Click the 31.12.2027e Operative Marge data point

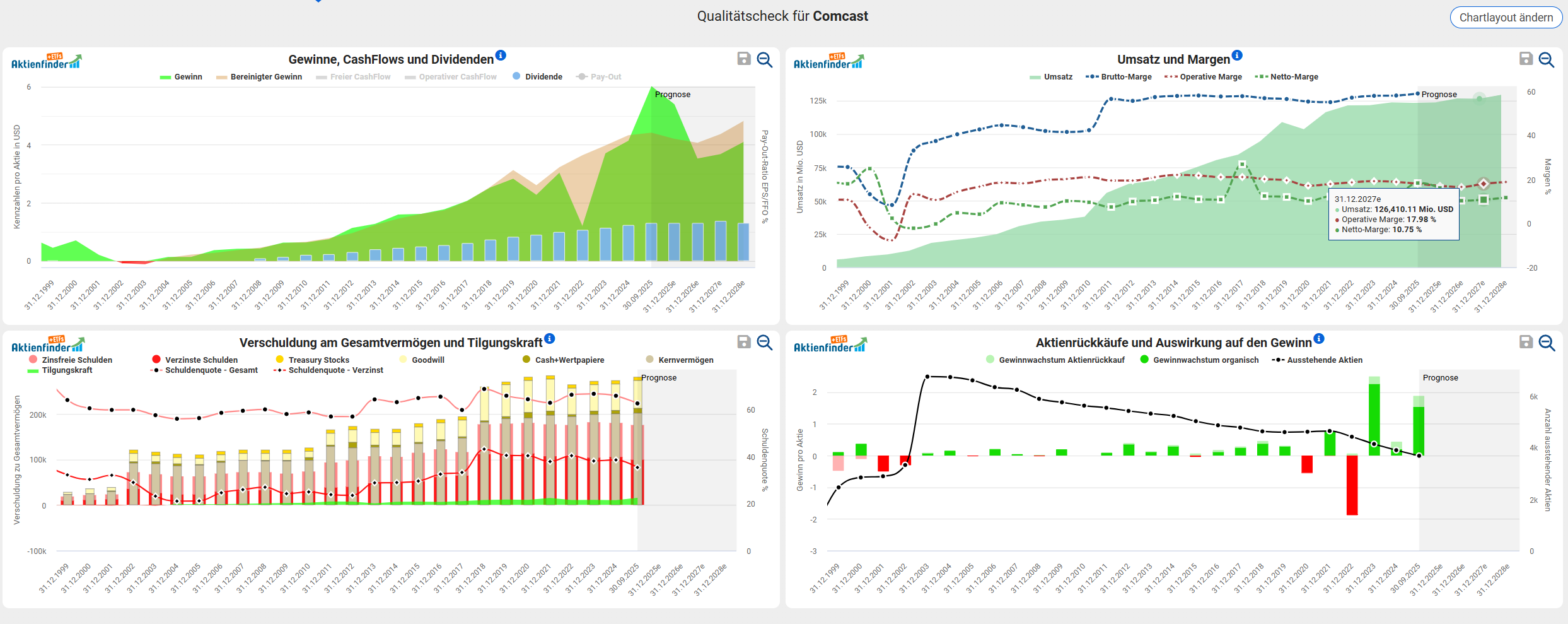[x=1484, y=184]
